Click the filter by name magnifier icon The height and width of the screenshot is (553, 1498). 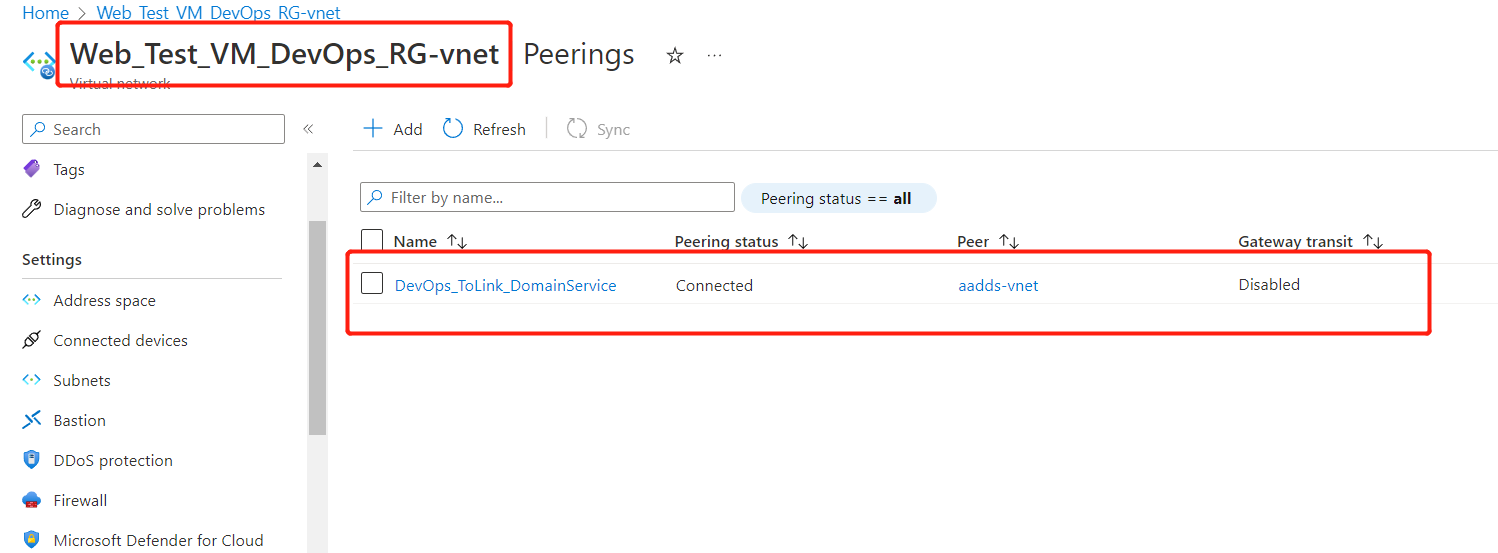click(376, 197)
